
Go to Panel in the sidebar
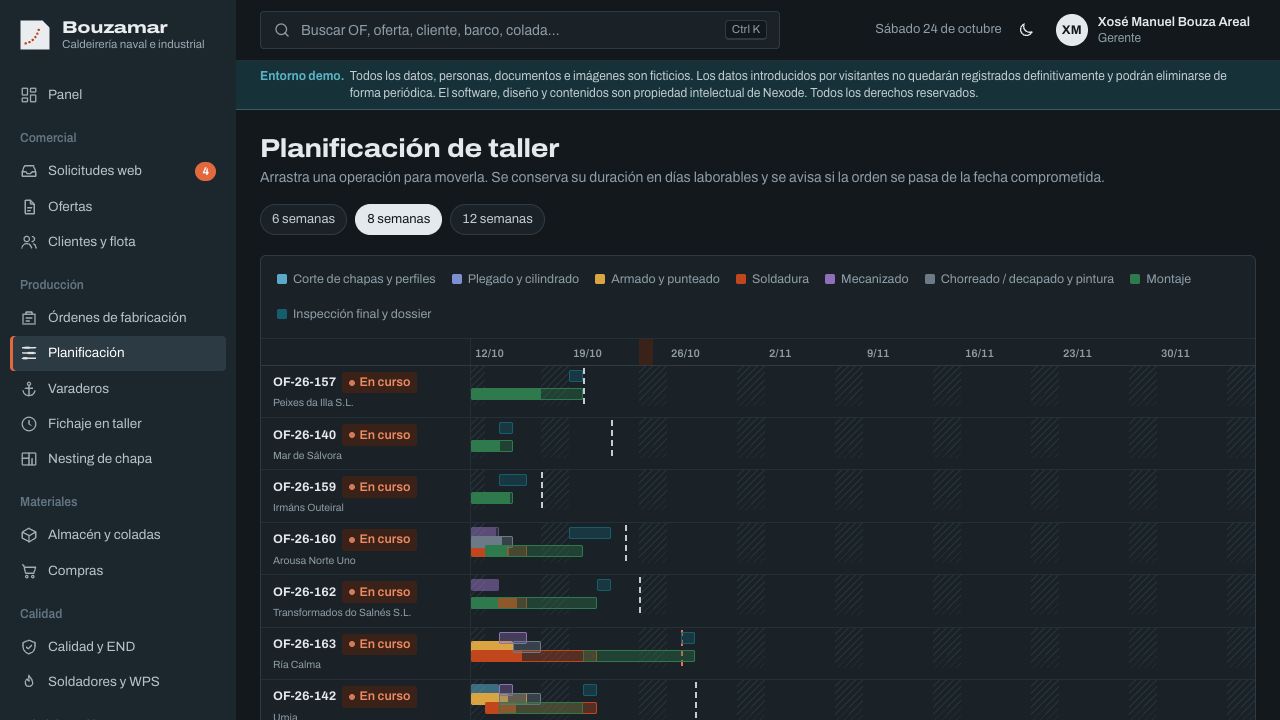[118, 94]
